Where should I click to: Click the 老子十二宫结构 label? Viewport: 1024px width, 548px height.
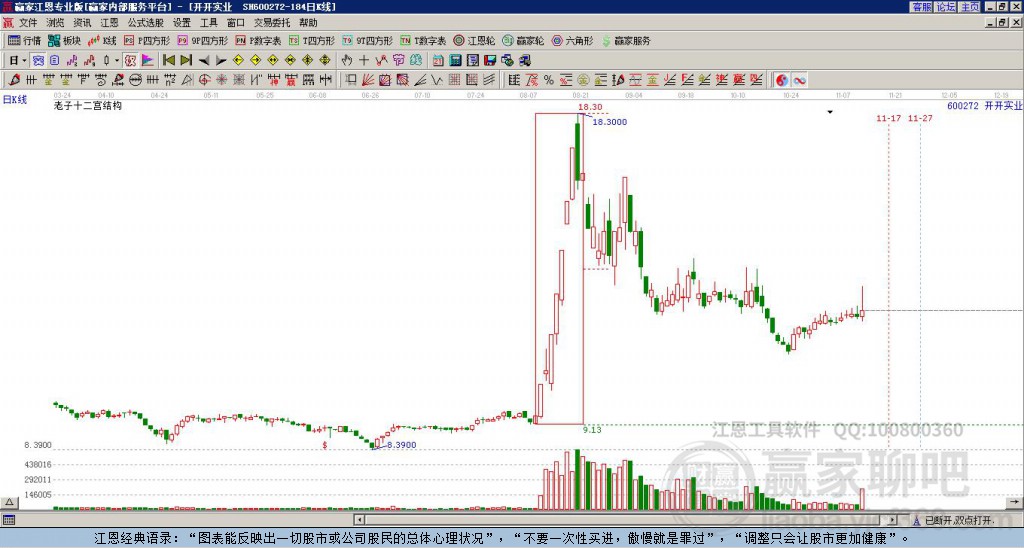[x=88, y=105]
